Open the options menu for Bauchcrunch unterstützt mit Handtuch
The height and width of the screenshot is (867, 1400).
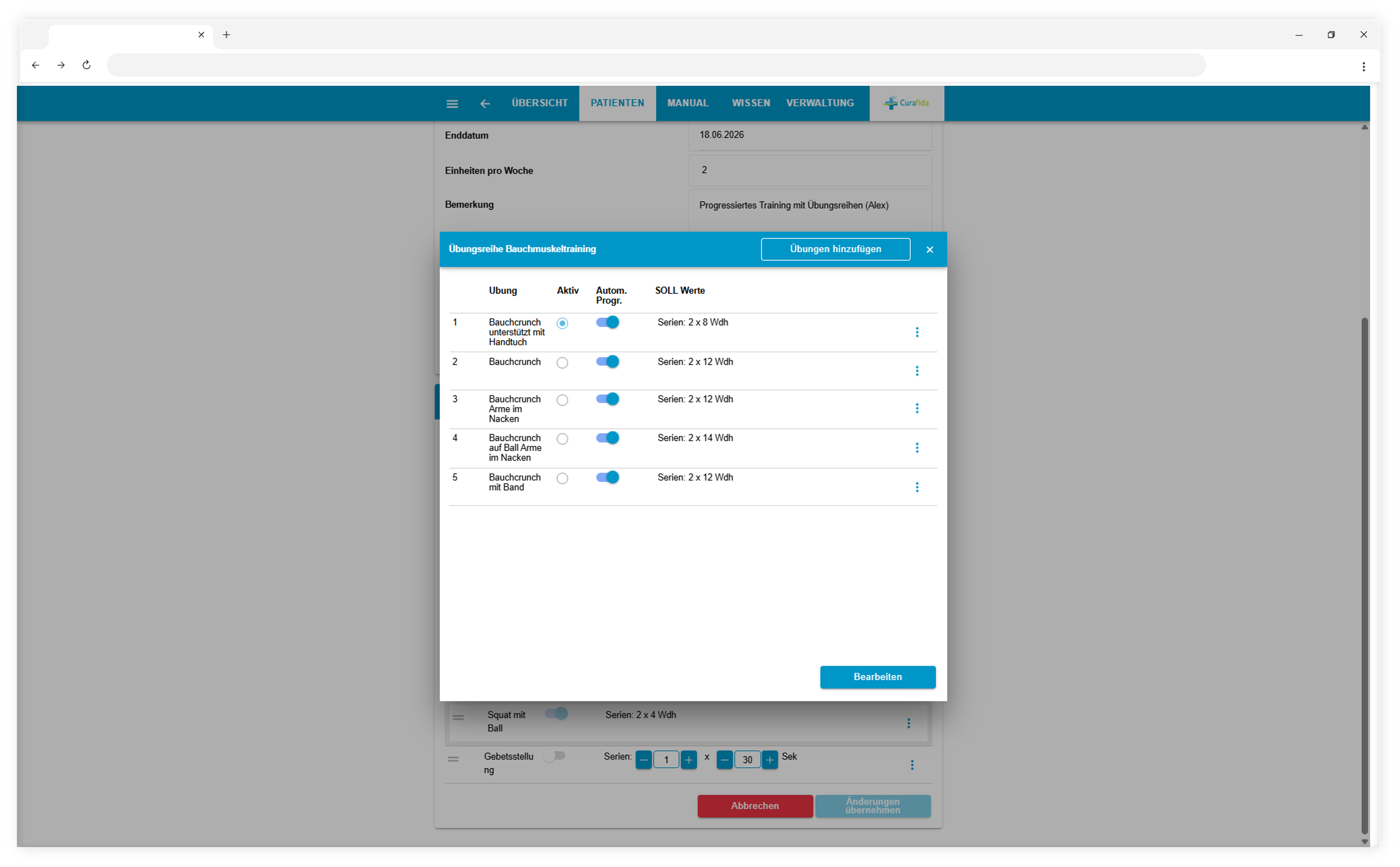917,332
